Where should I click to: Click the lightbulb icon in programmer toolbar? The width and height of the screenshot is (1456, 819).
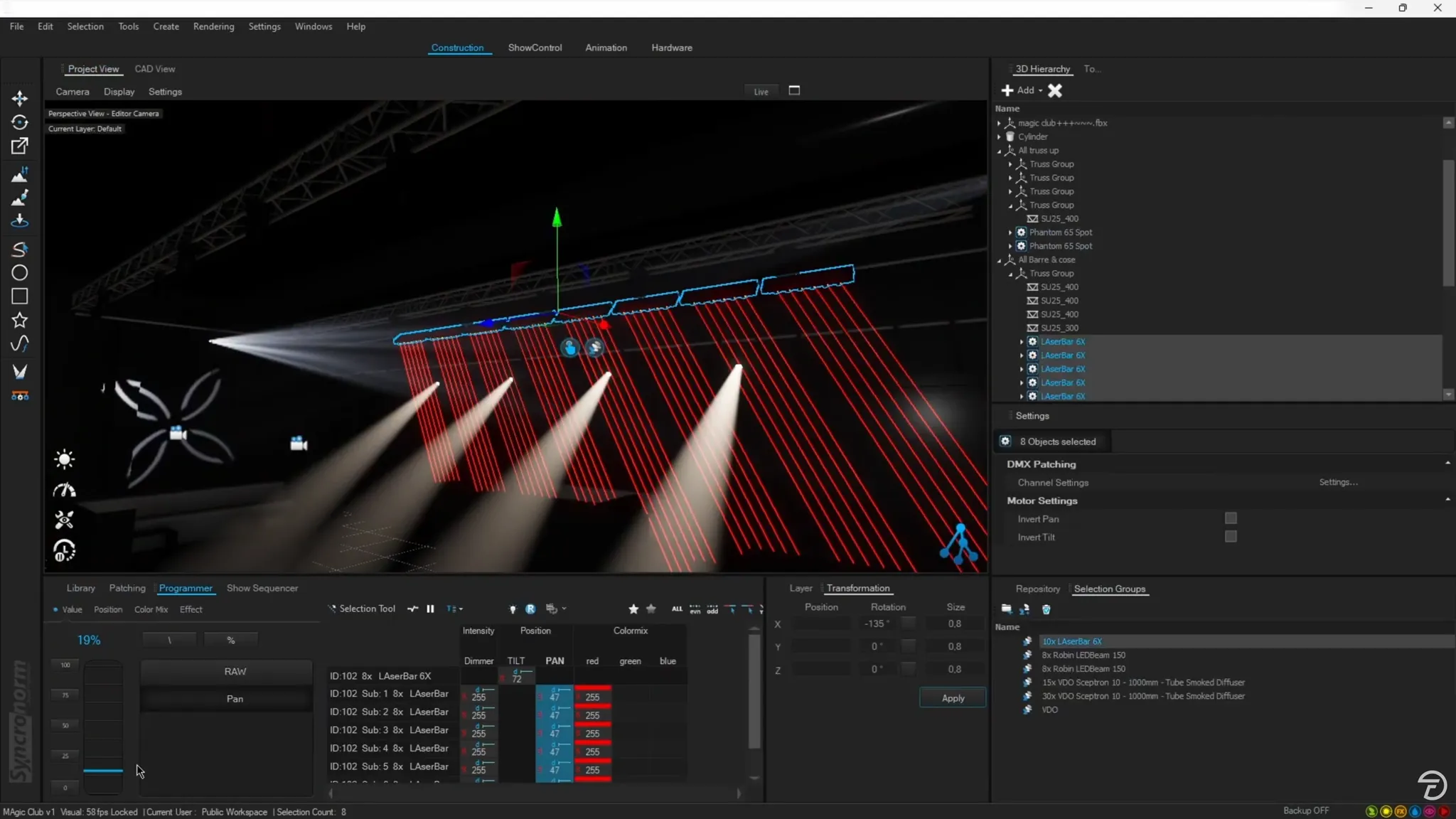513,609
